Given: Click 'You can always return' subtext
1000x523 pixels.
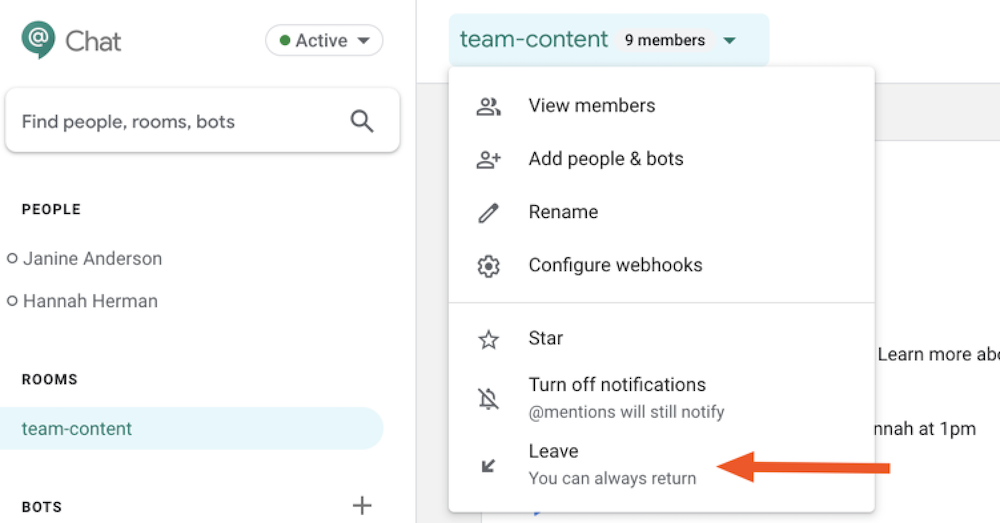Looking at the screenshot, I should click(x=612, y=478).
